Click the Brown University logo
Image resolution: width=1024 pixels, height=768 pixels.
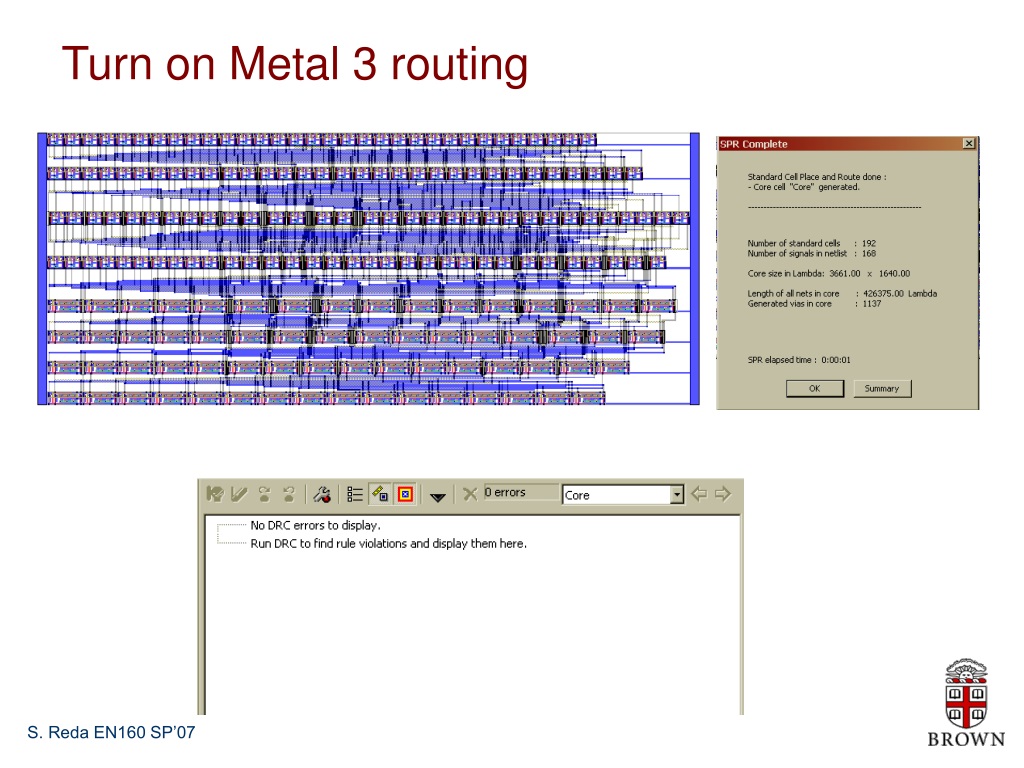point(966,703)
